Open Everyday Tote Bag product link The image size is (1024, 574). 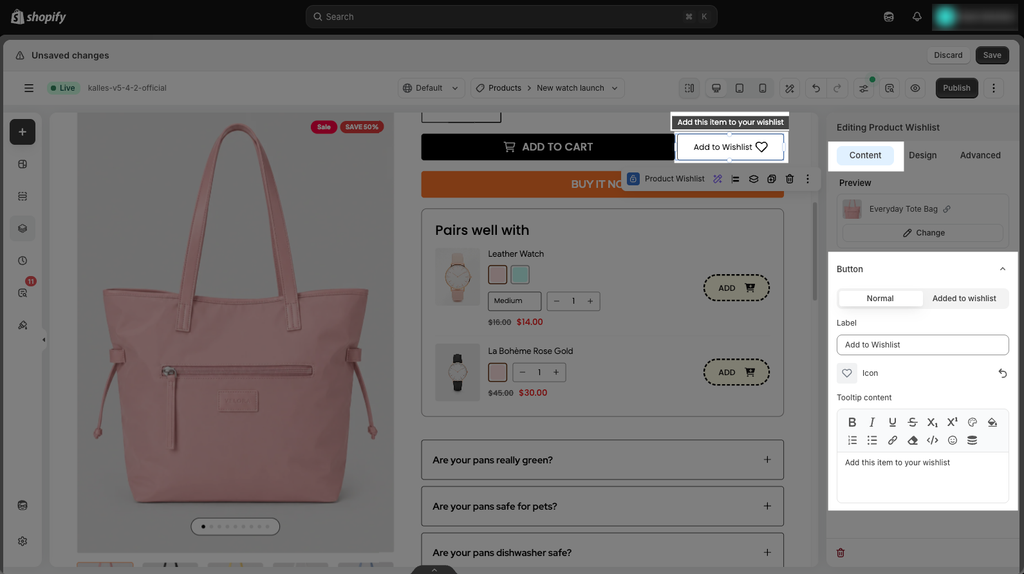(947, 209)
